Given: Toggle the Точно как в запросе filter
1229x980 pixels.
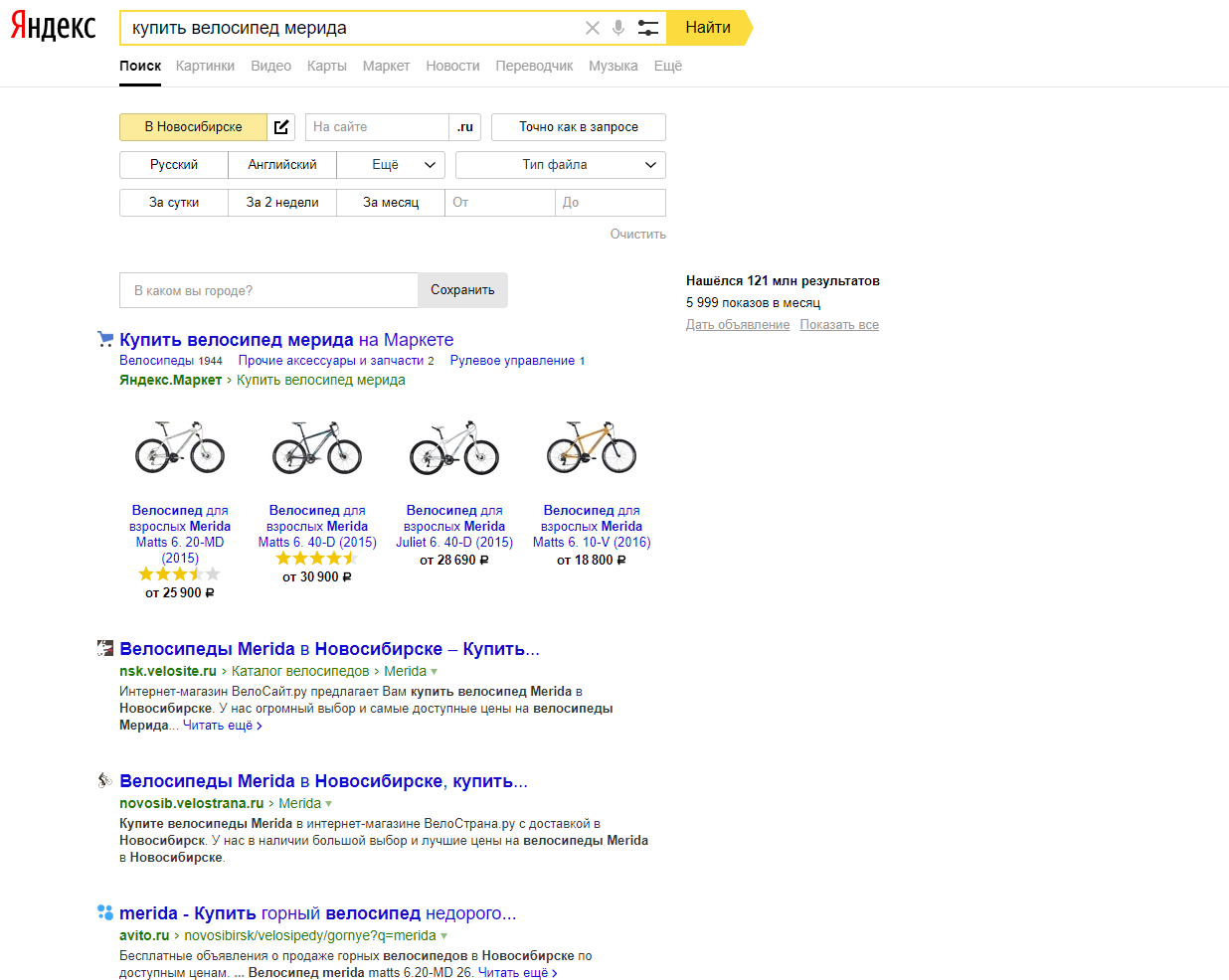Looking at the screenshot, I should coord(579,127).
